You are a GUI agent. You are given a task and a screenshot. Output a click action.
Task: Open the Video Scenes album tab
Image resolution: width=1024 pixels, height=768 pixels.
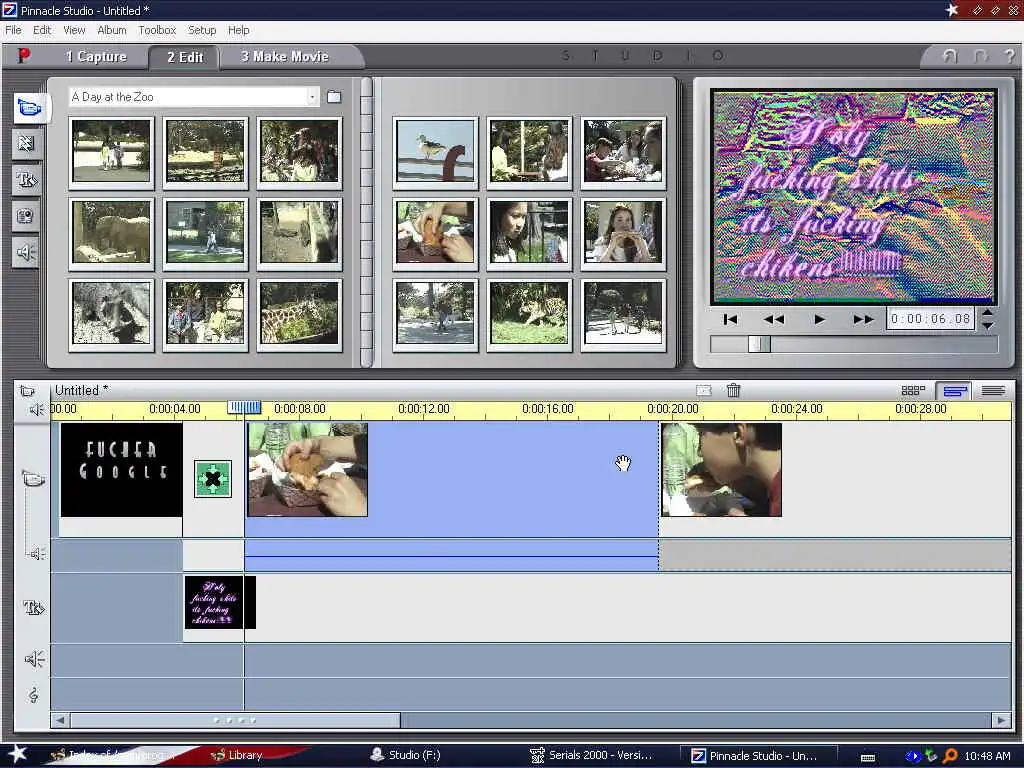pos(29,107)
